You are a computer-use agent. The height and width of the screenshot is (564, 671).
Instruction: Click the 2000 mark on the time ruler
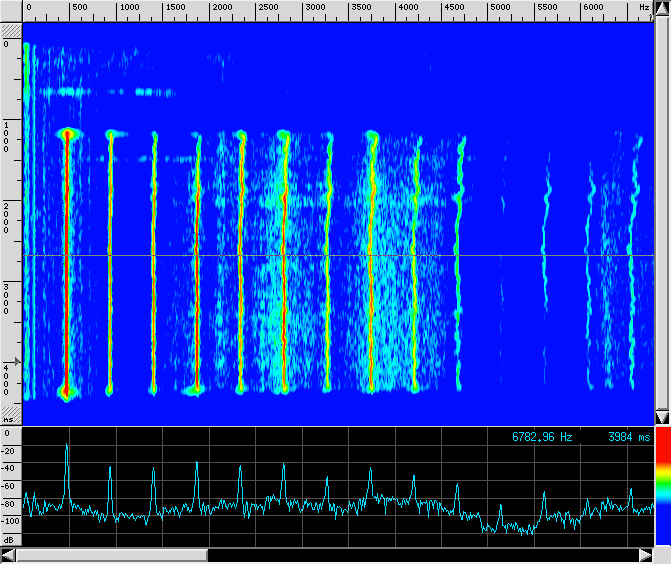click(x=8, y=217)
